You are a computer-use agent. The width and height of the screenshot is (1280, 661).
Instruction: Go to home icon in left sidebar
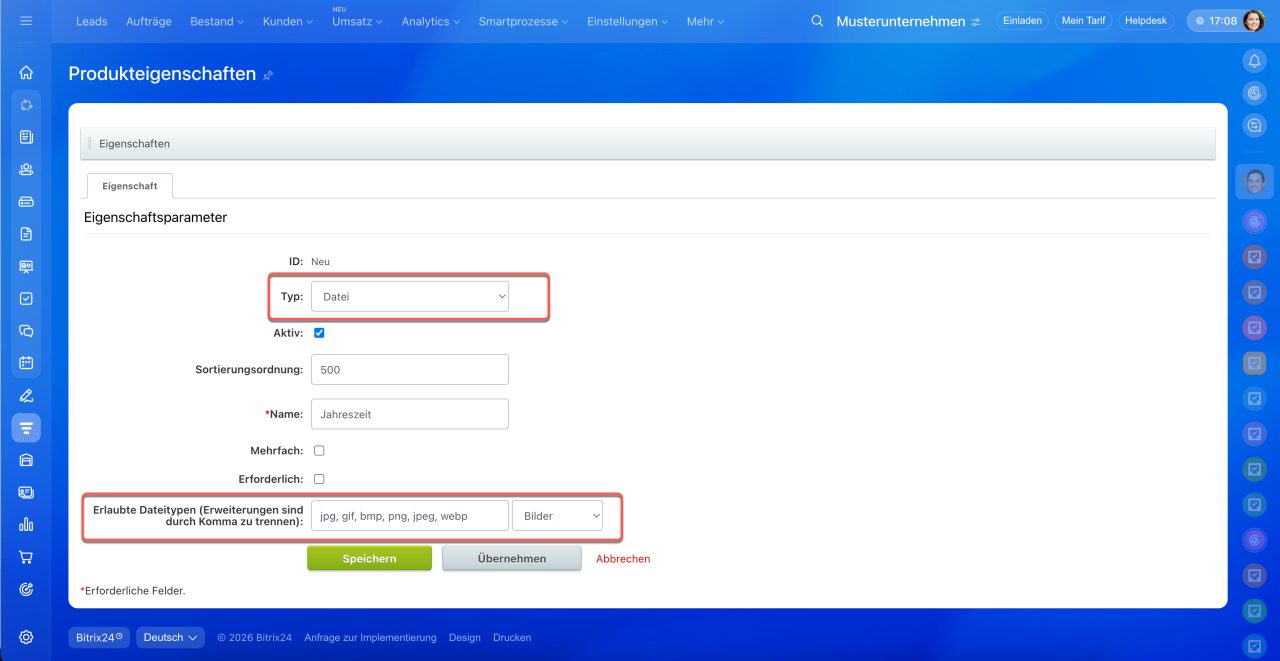26,72
